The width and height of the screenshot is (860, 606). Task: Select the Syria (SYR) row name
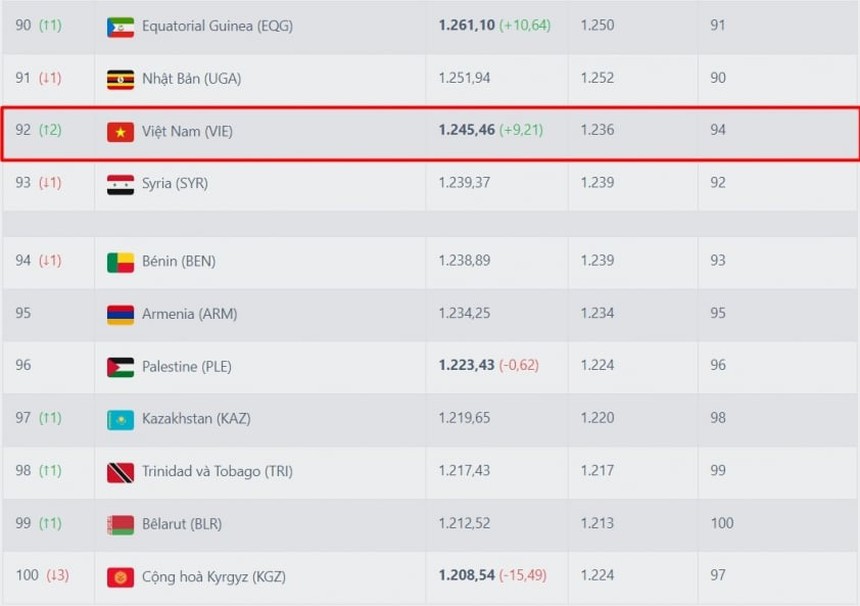[x=175, y=184]
